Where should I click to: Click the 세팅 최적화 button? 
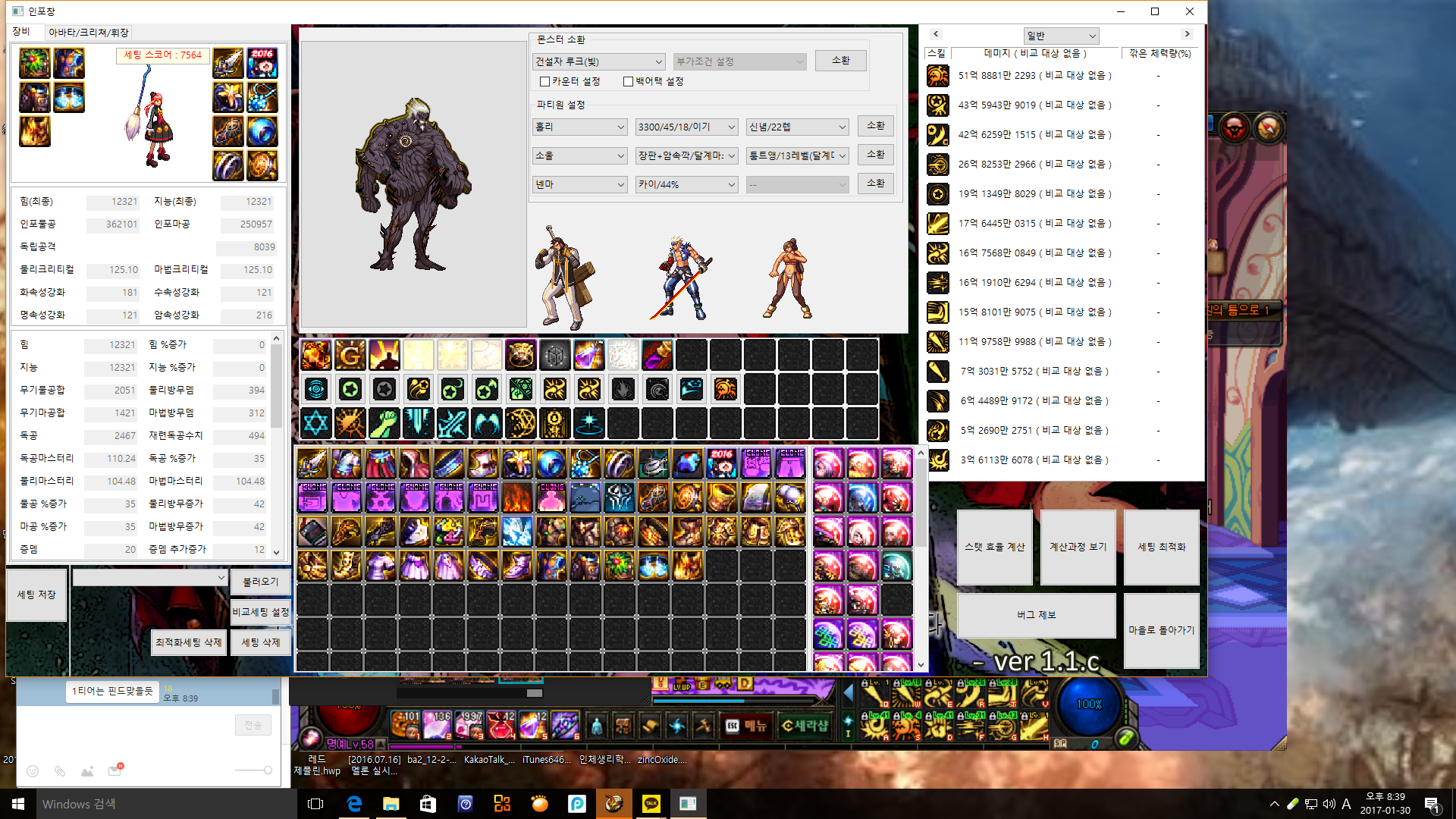(1161, 547)
